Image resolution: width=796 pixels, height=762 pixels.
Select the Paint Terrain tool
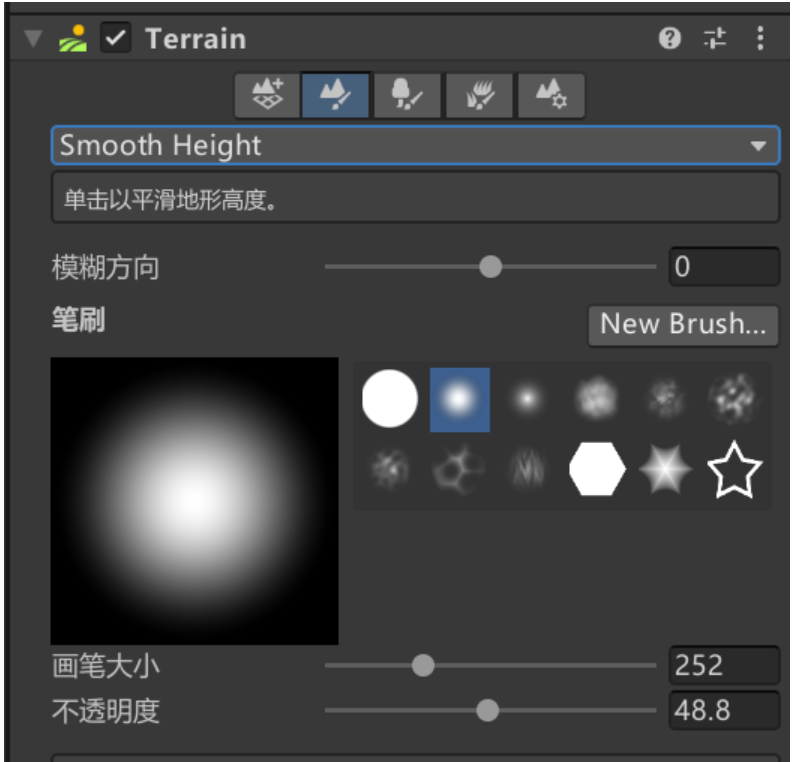coord(336,95)
